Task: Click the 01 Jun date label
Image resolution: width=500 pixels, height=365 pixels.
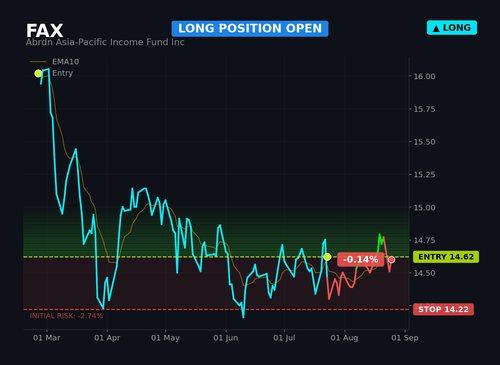Action: pos(226,338)
